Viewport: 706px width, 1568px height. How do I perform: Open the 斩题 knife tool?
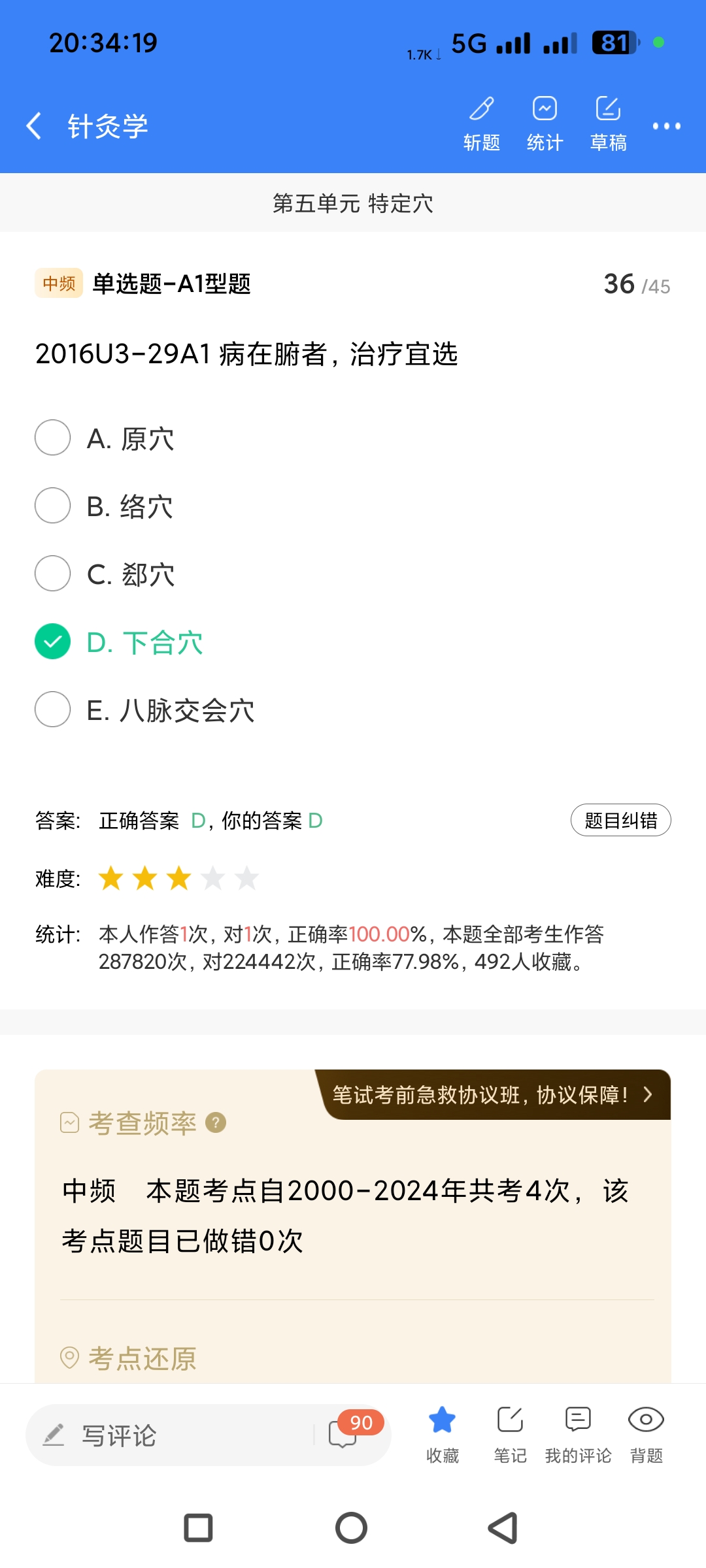pos(482,122)
